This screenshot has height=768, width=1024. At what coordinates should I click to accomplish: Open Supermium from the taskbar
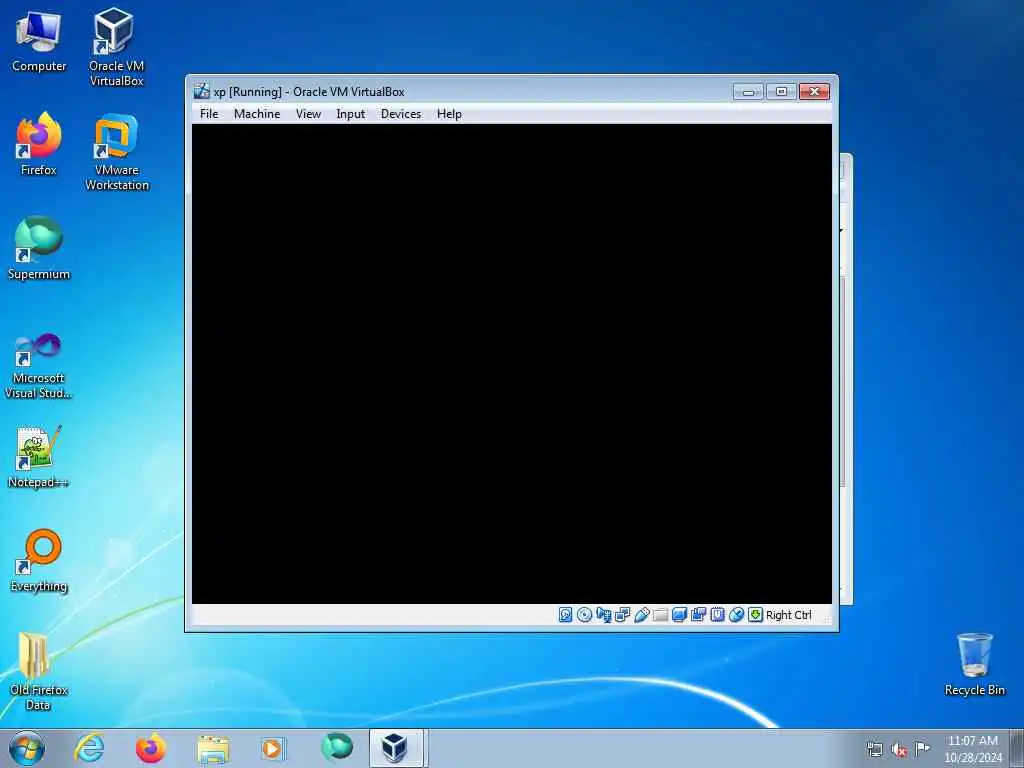[336, 747]
